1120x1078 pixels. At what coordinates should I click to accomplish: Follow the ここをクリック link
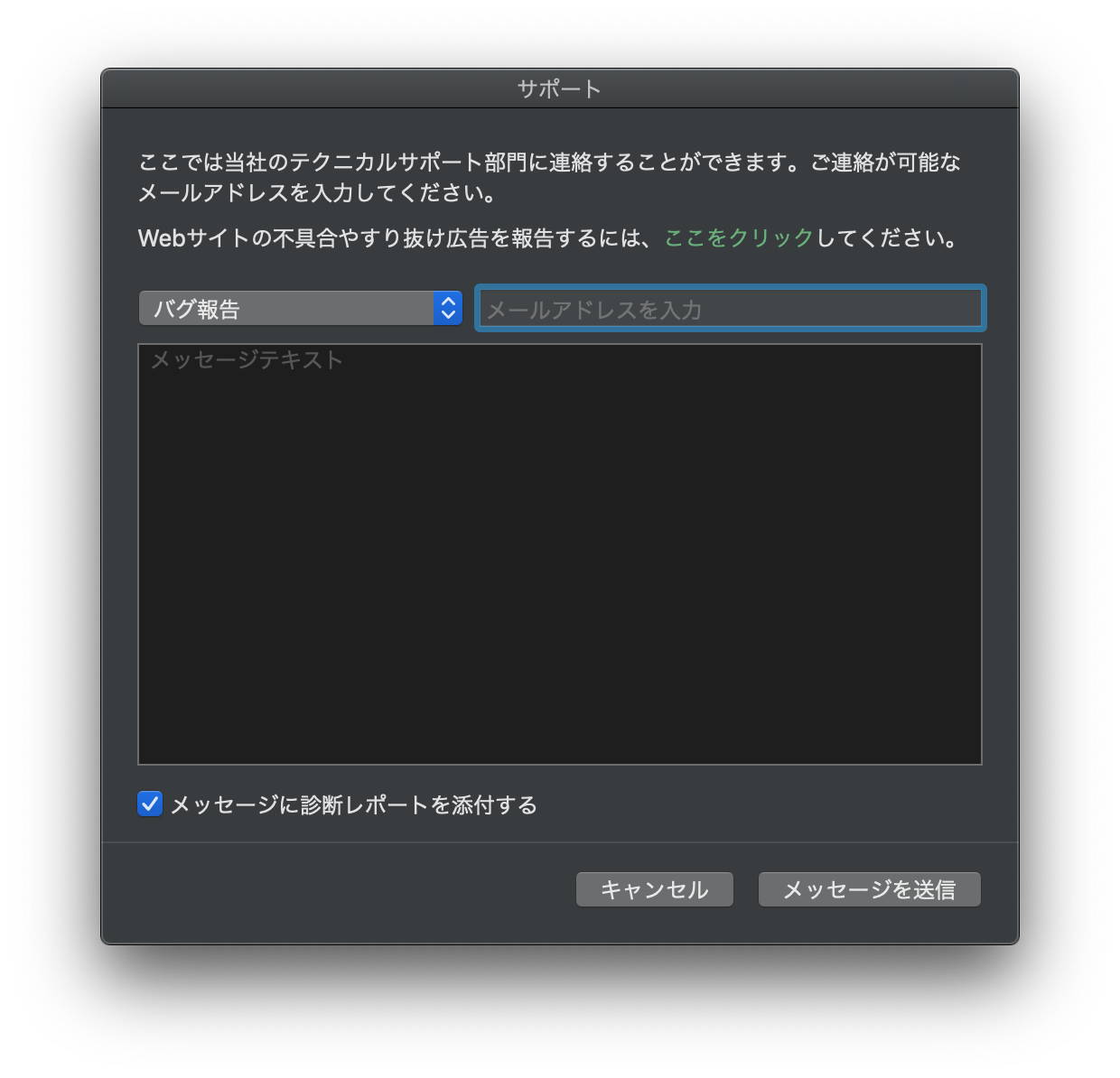(x=740, y=238)
